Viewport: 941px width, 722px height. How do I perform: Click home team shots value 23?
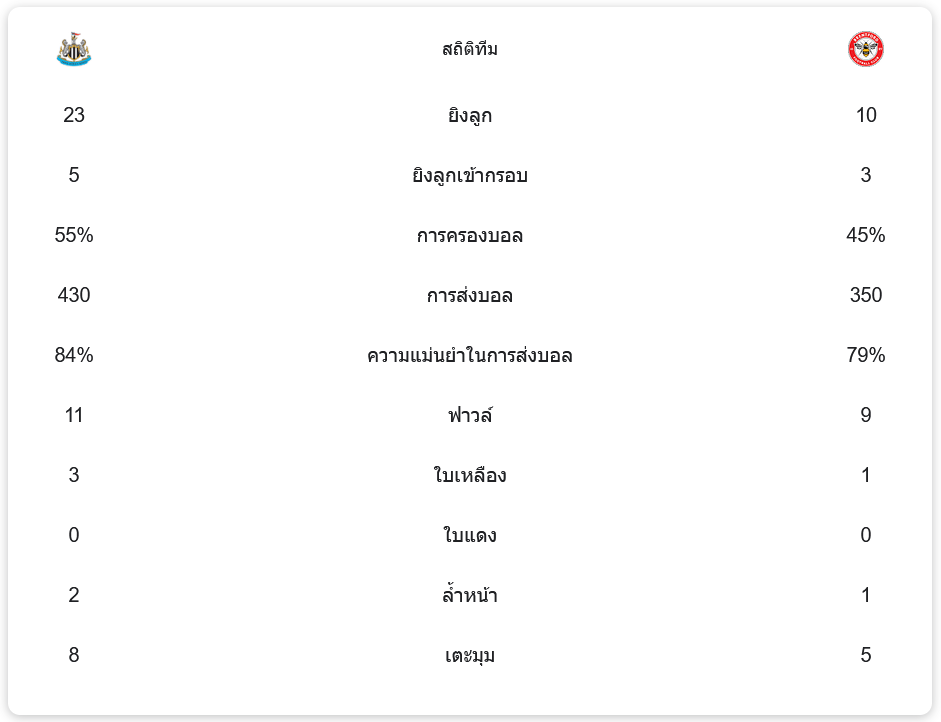(x=74, y=115)
